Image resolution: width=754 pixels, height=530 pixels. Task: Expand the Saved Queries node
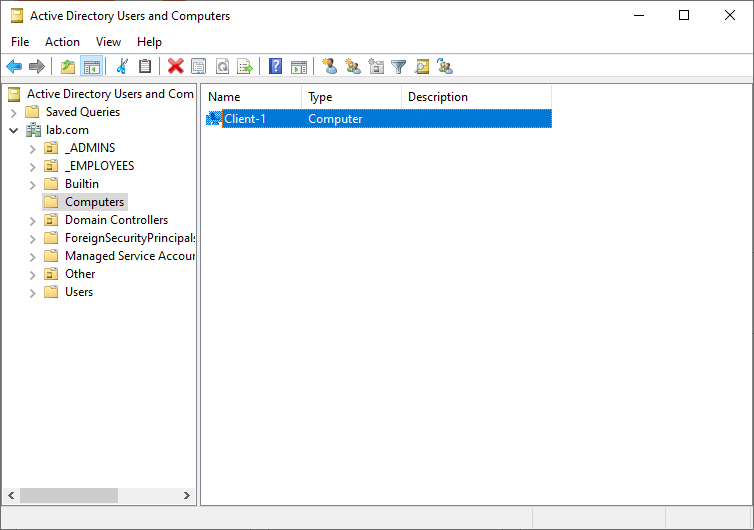14,113
